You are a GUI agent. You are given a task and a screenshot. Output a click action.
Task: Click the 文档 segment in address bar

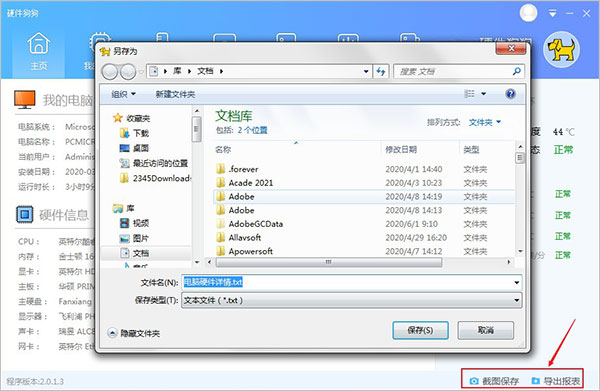click(205, 71)
